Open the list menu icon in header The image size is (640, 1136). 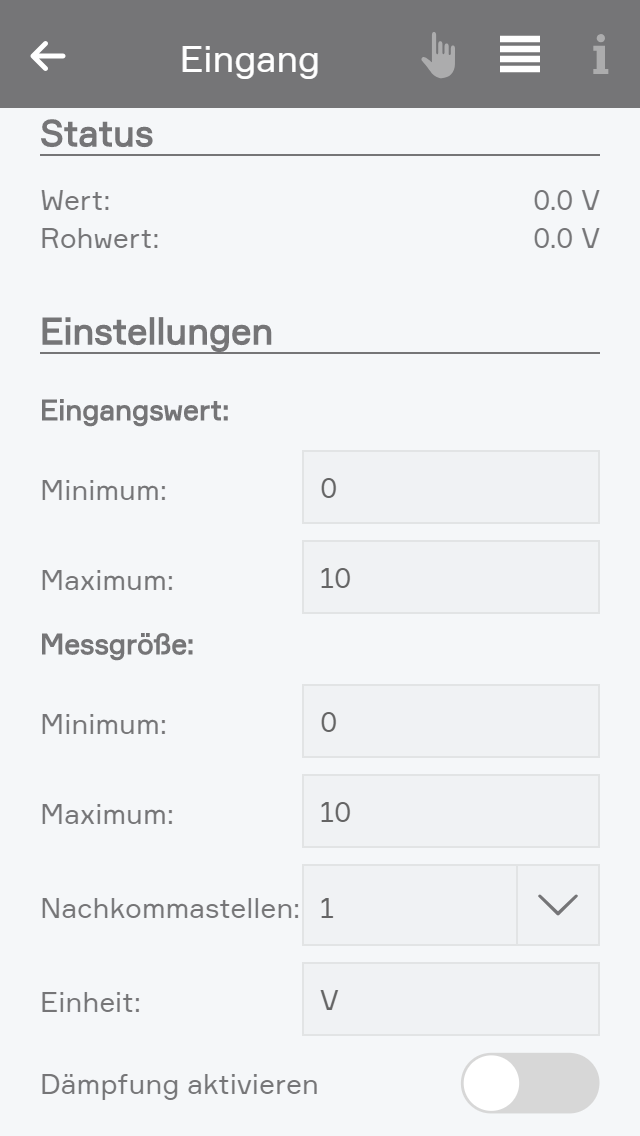520,55
